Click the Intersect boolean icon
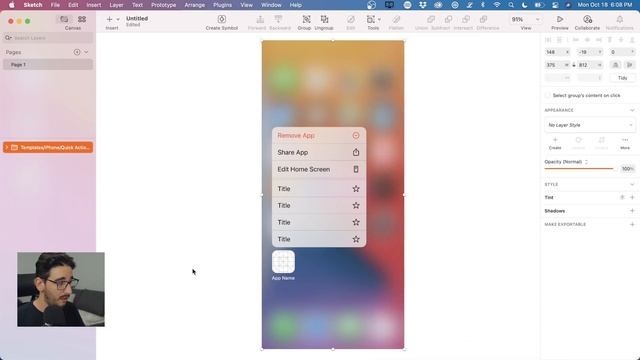The width and height of the screenshot is (640, 360). click(x=466, y=19)
